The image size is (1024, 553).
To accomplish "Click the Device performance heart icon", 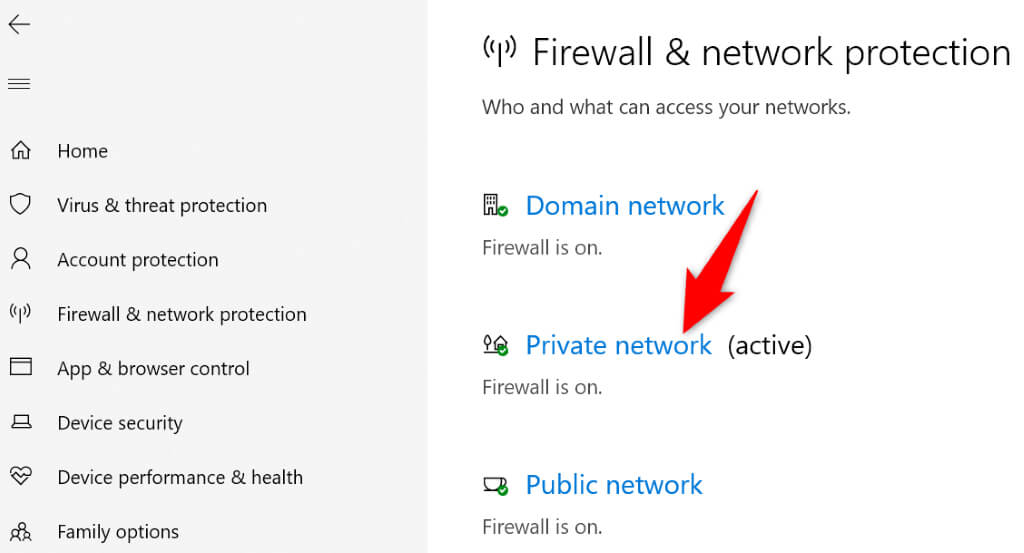I will [20, 477].
